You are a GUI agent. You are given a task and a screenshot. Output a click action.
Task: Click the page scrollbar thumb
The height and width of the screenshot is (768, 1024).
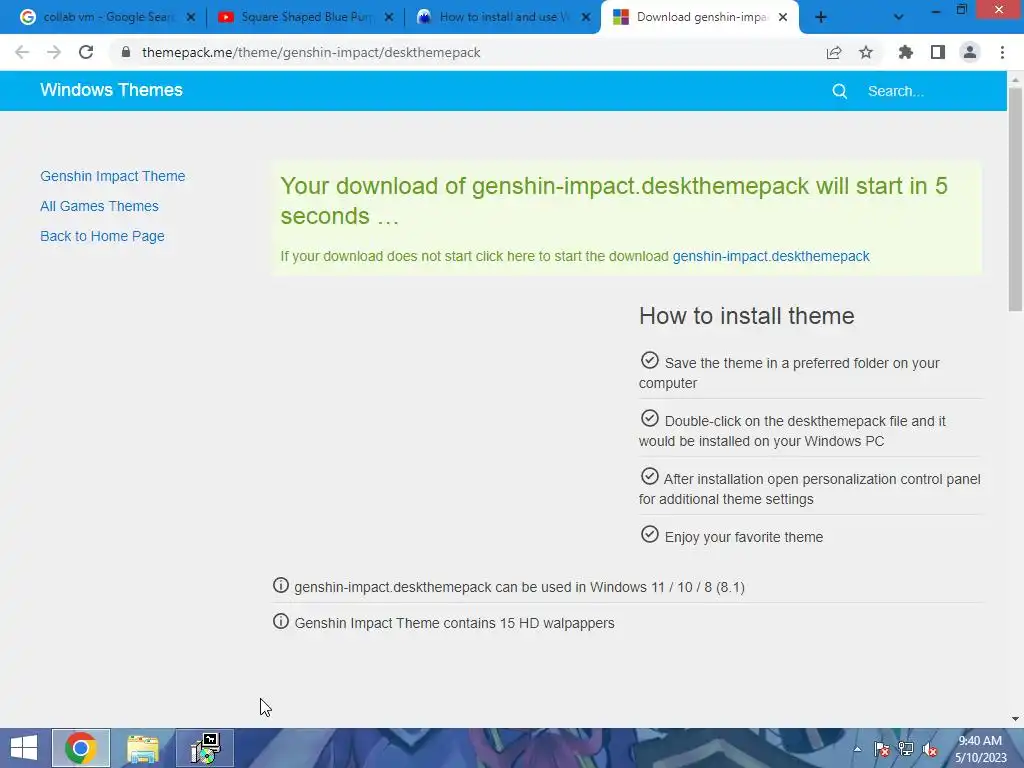[x=1015, y=199]
